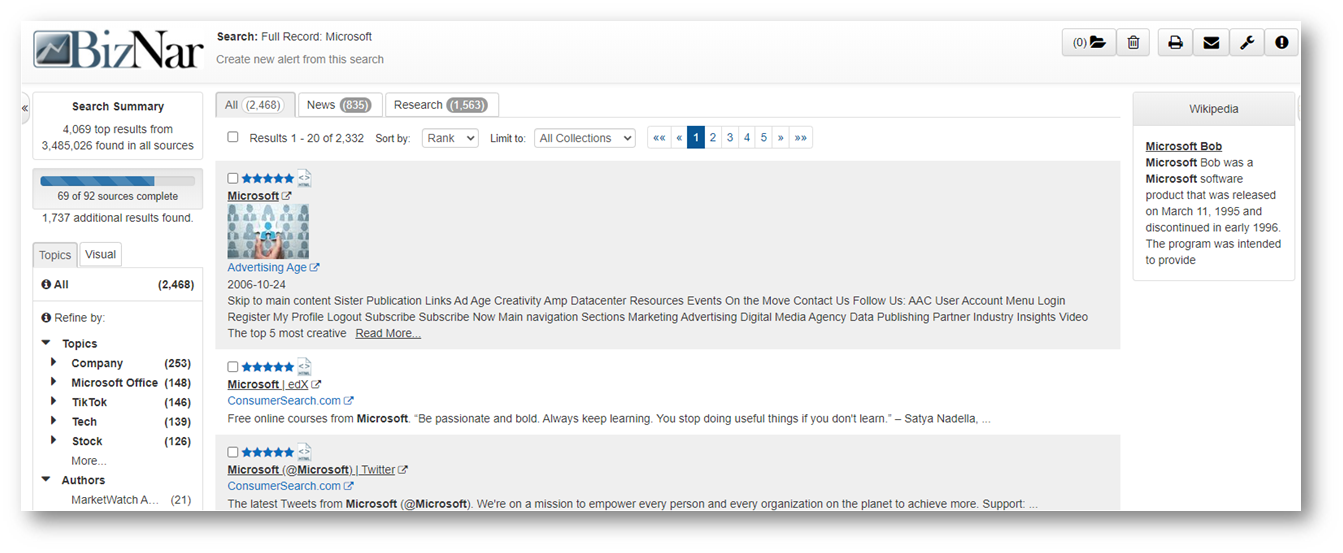Select the Visual sidebar tab
The width and height of the screenshot is (1343, 553).
(x=100, y=254)
